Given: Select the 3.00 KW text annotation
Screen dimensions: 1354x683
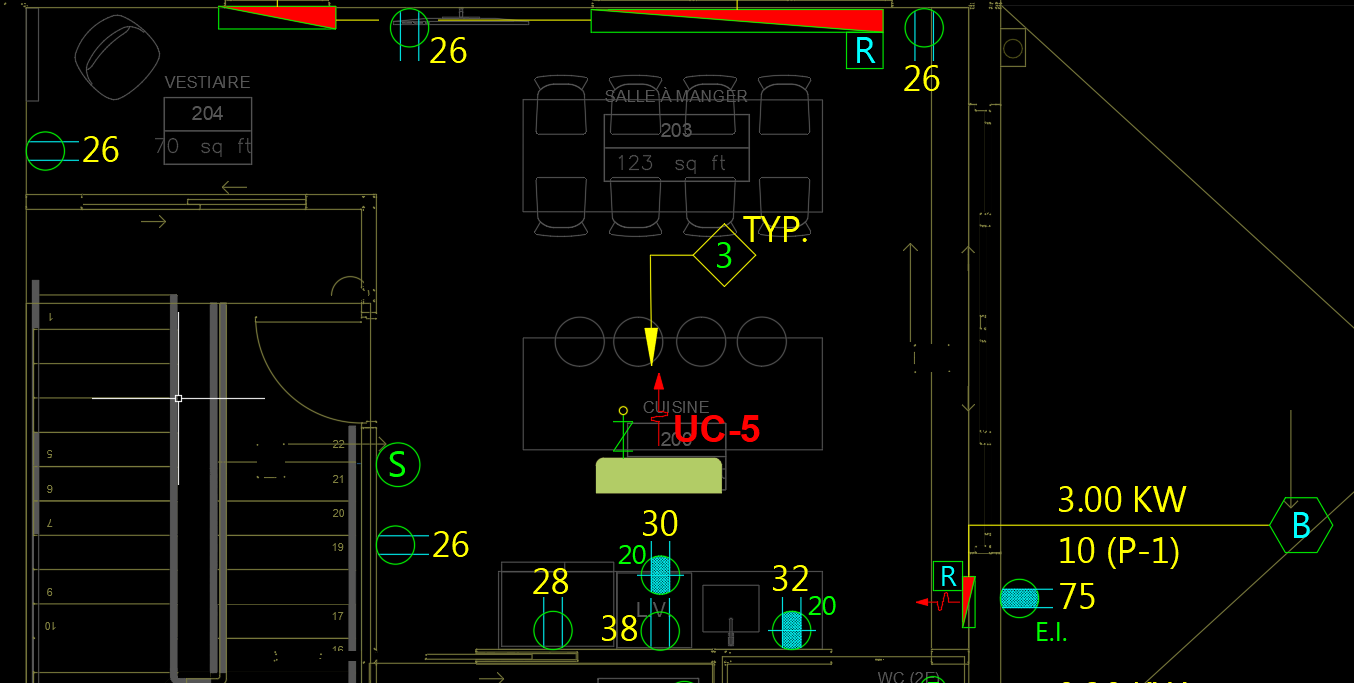Looking at the screenshot, I should 1121,499.
